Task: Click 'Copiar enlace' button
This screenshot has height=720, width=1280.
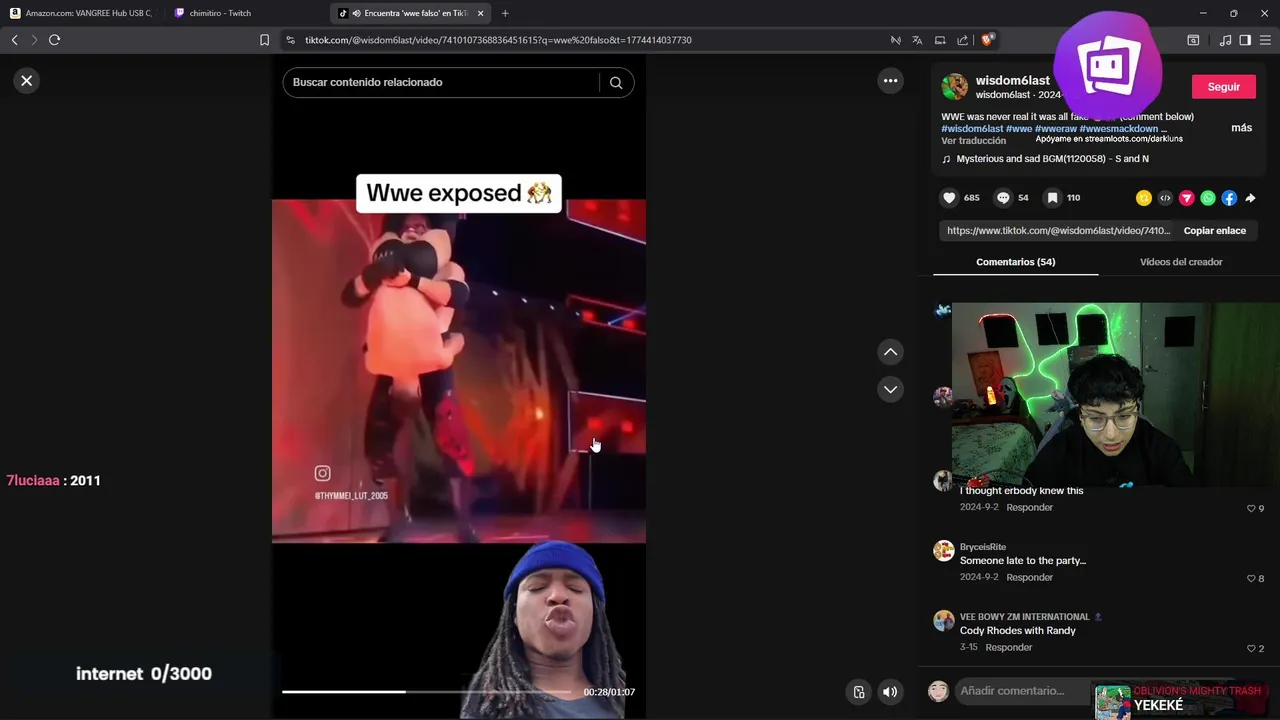Action: click(1214, 231)
